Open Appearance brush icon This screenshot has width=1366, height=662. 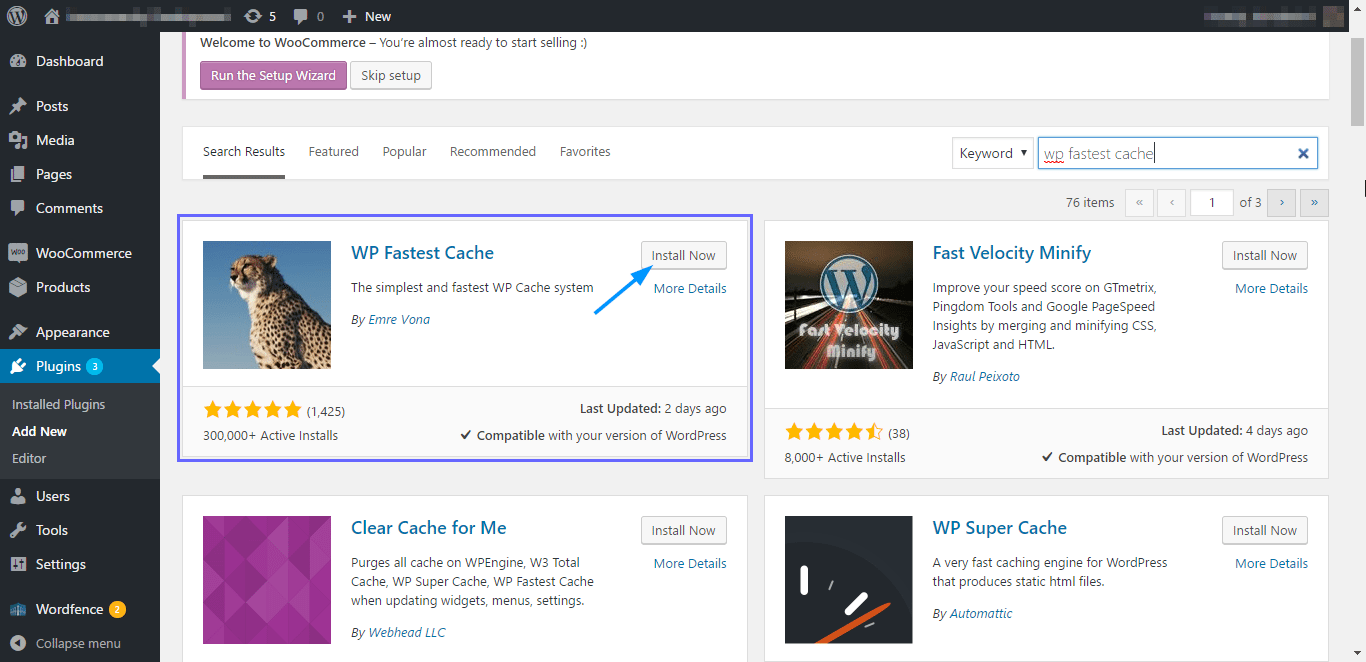click(18, 332)
